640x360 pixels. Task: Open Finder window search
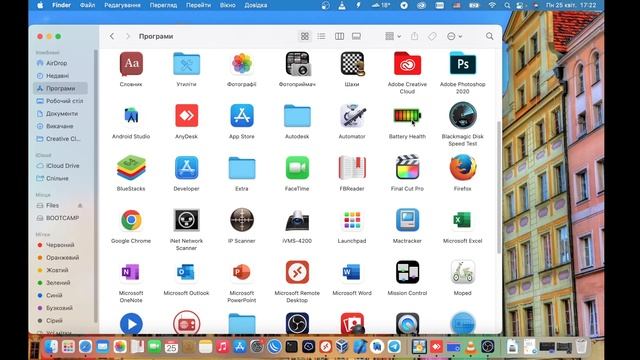pyautogui.click(x=489, y=36)
